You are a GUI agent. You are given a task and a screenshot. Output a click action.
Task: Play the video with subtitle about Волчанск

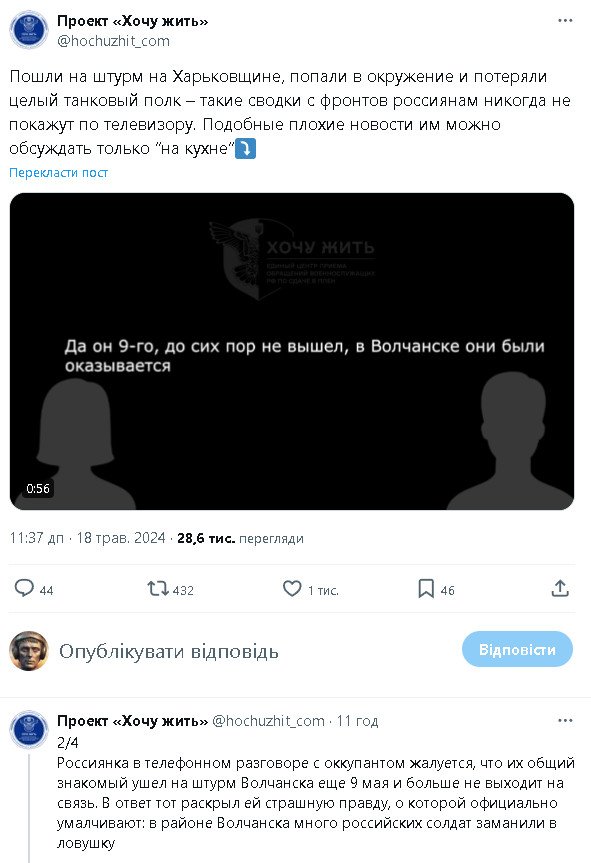pyautogui.click(x=292, y=351)
